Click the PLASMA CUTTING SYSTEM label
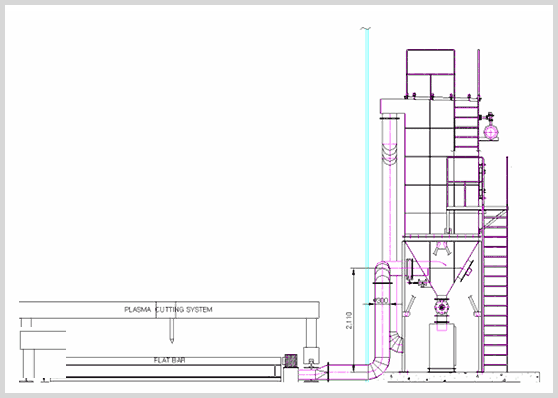This screenshot has height=398, width=558. point(168,310)
